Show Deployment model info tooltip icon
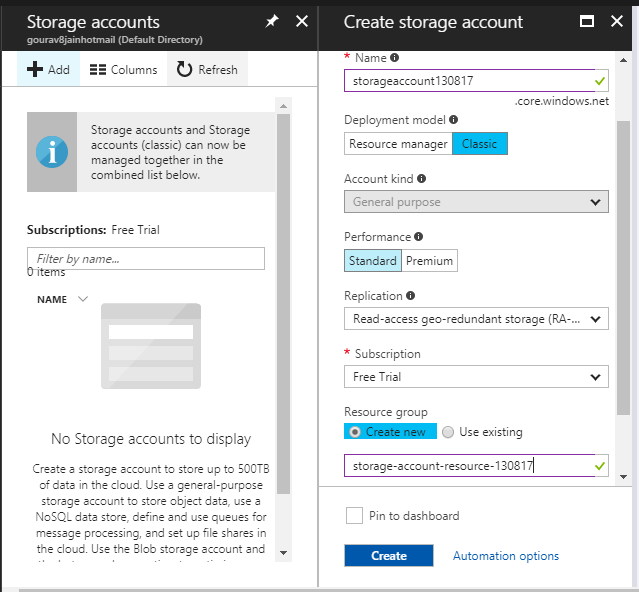 (x=454, y=120)
